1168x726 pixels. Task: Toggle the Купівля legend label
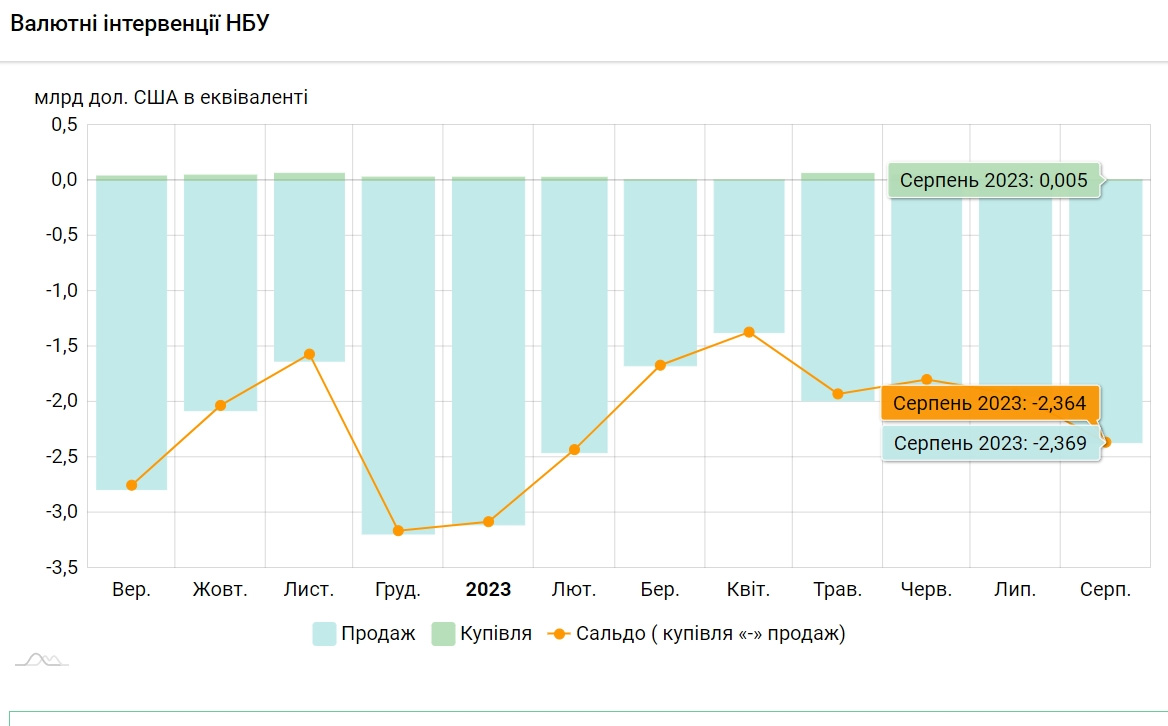pos(496,633)
